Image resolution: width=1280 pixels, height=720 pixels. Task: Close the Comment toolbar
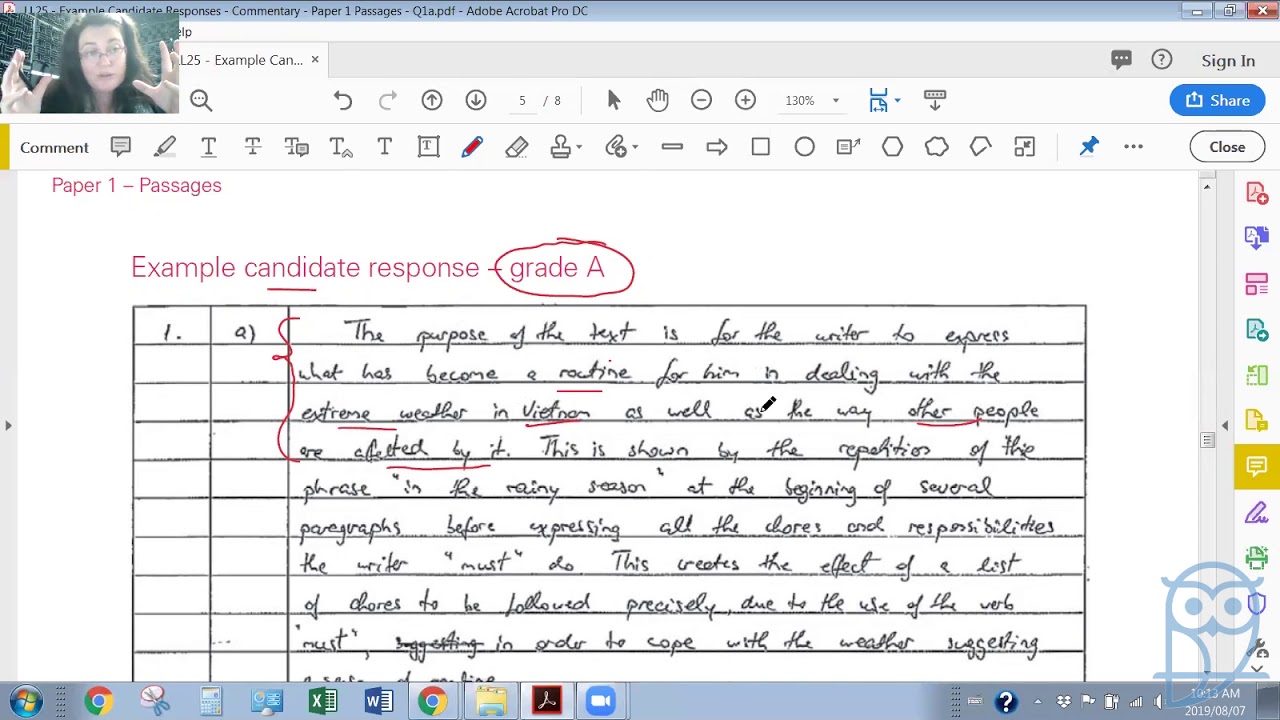point(1227,147)
